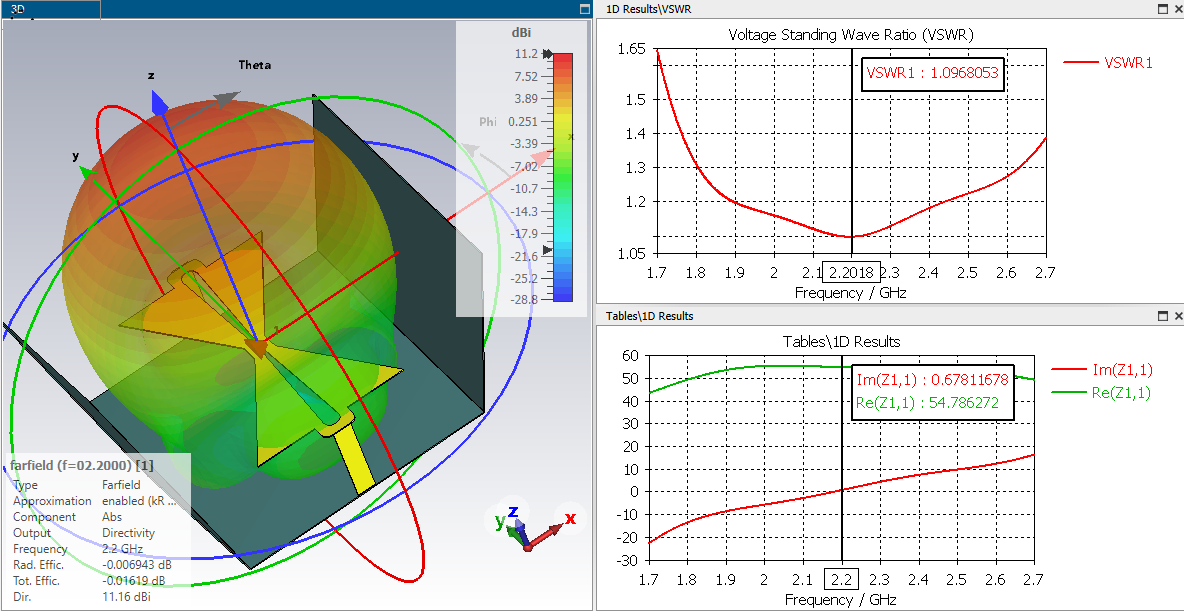1184x611 pixels.
Task: Click the Output Directivity row in farfield info
Action: (x=85, y=533)
